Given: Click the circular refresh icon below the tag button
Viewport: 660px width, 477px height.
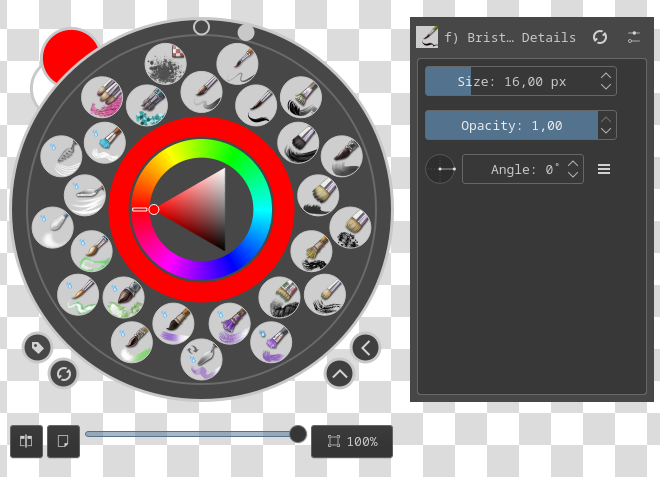Looking at the screenshot, I should (63, 373).
